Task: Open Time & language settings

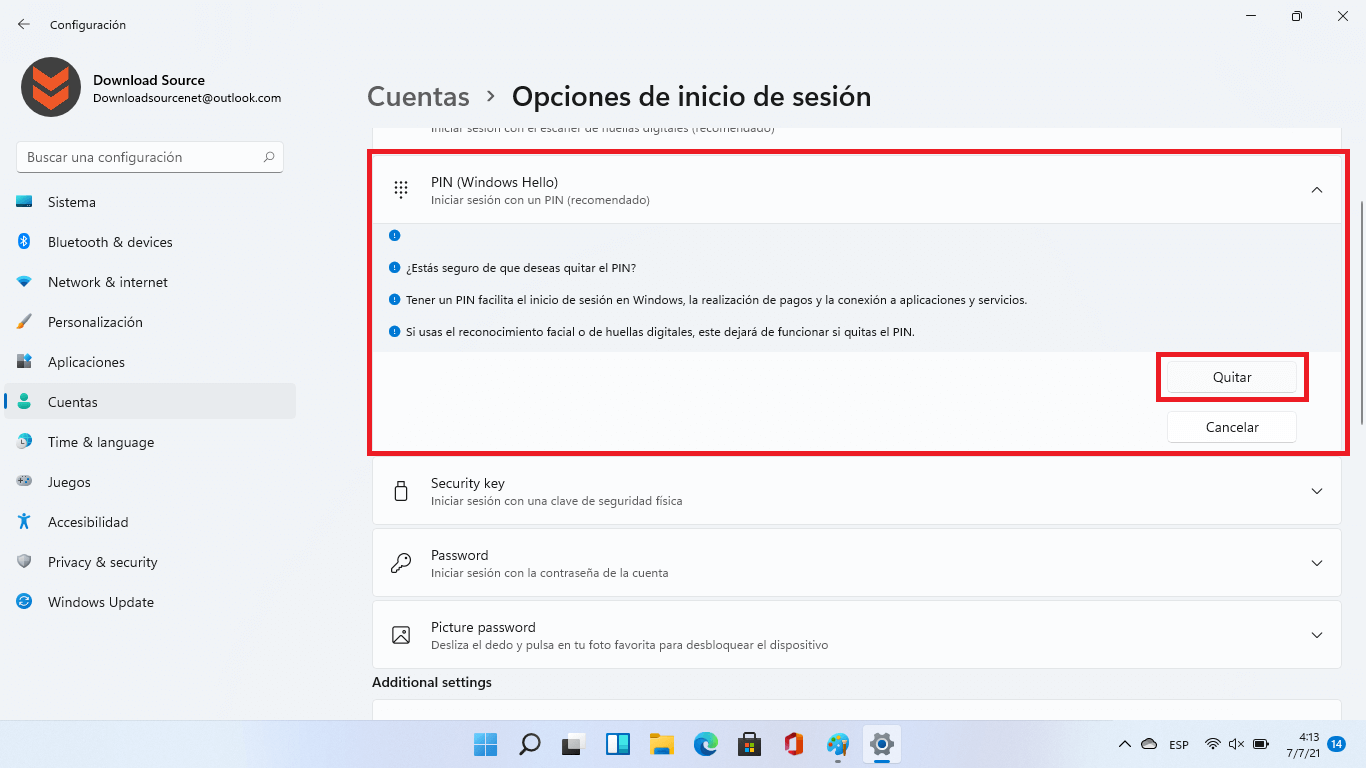Action: [150, 442]
